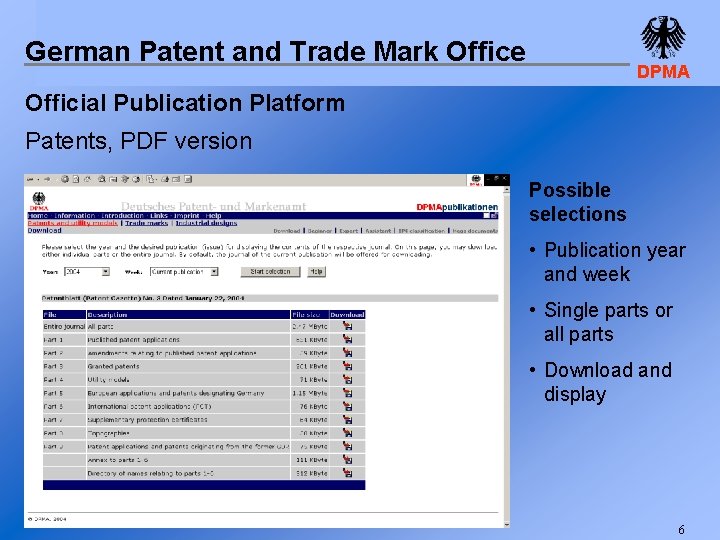This screenshot has width=720, height=540.
Task: Download amendments to published applications file
Action: [347, 353]
